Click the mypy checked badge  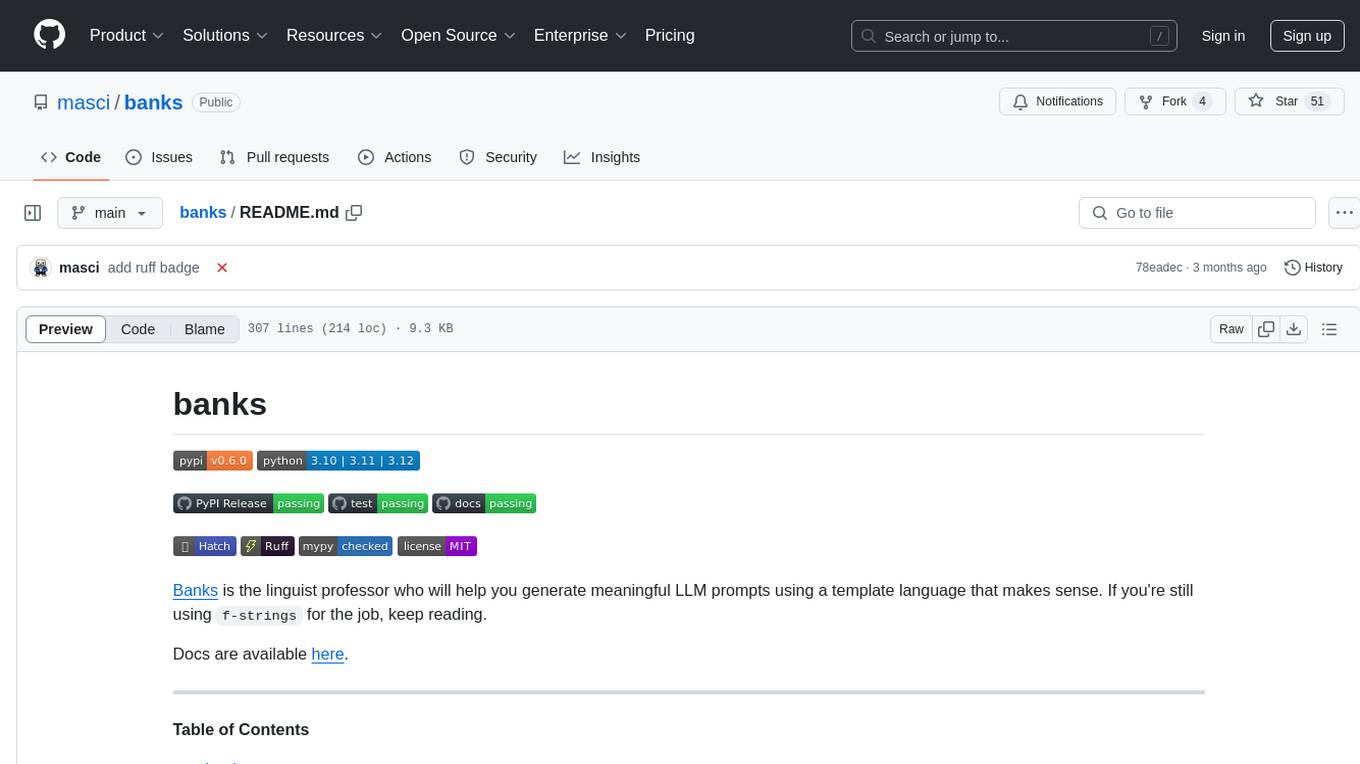pos(345,546)
